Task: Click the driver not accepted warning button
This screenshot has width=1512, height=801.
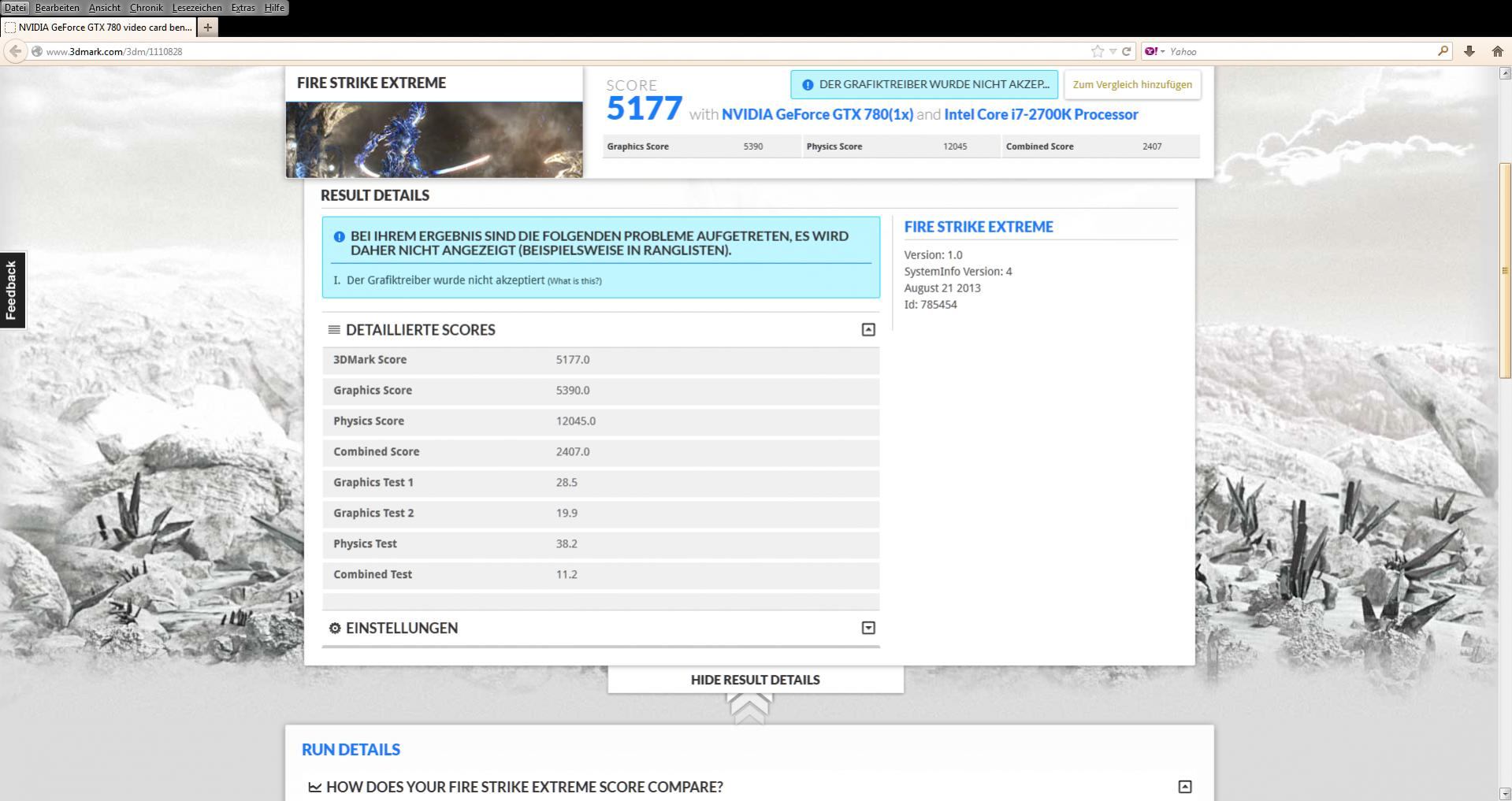Action: click(924, 85)
